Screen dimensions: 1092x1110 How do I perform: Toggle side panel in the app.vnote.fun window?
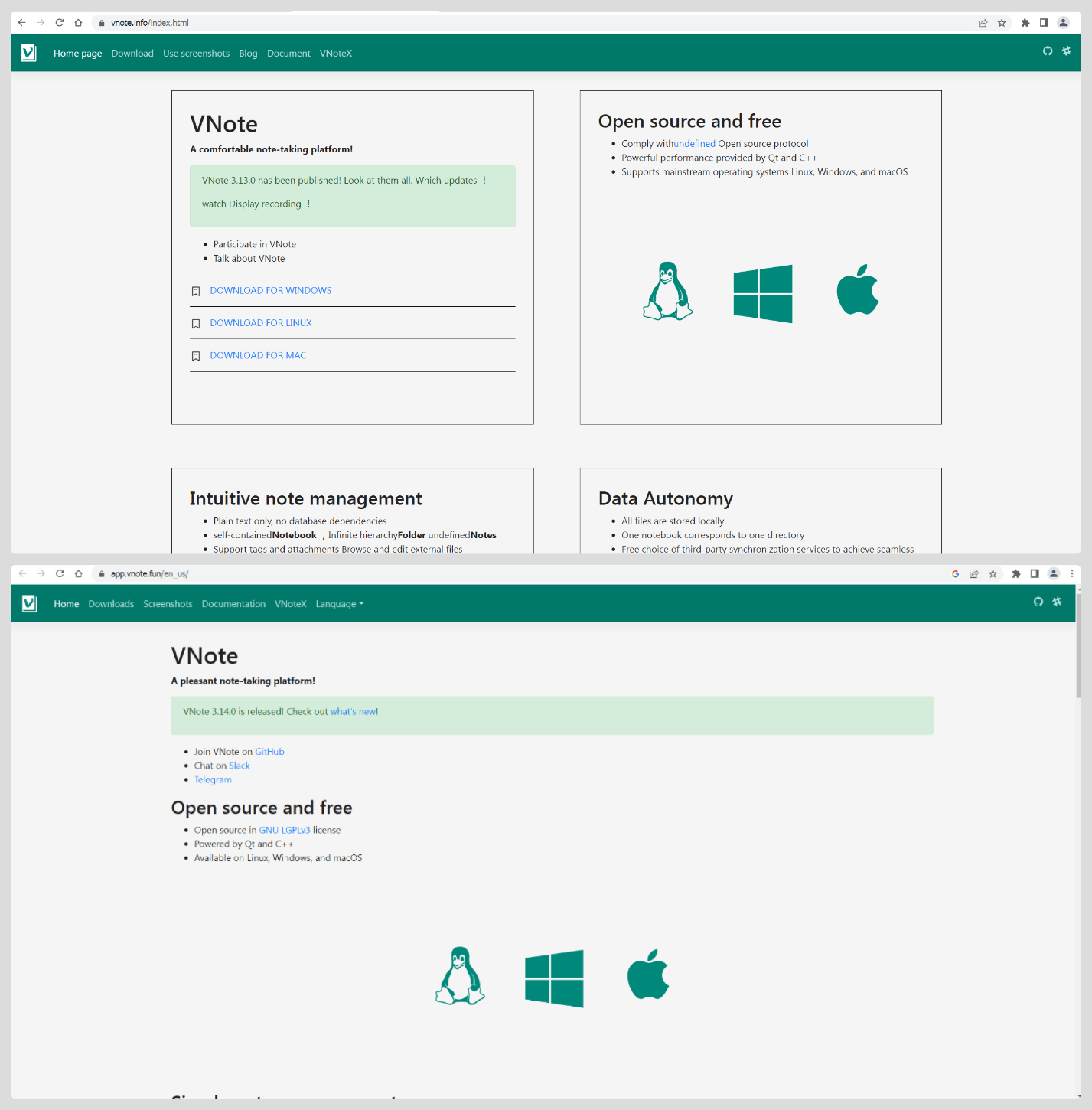(x=1035, y=573)
